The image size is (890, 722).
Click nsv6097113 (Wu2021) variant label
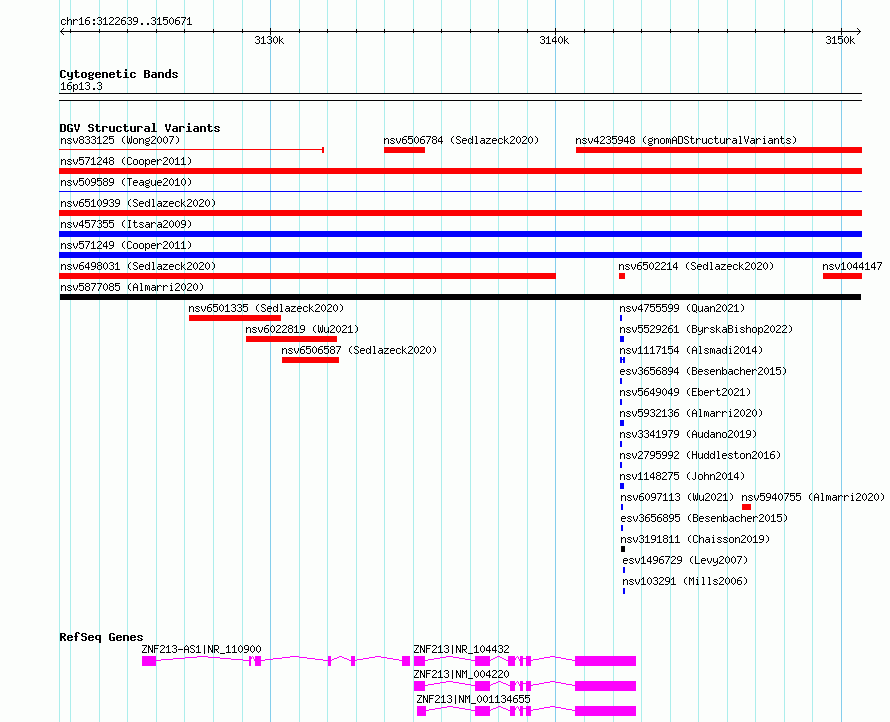[x=677, y=497]
